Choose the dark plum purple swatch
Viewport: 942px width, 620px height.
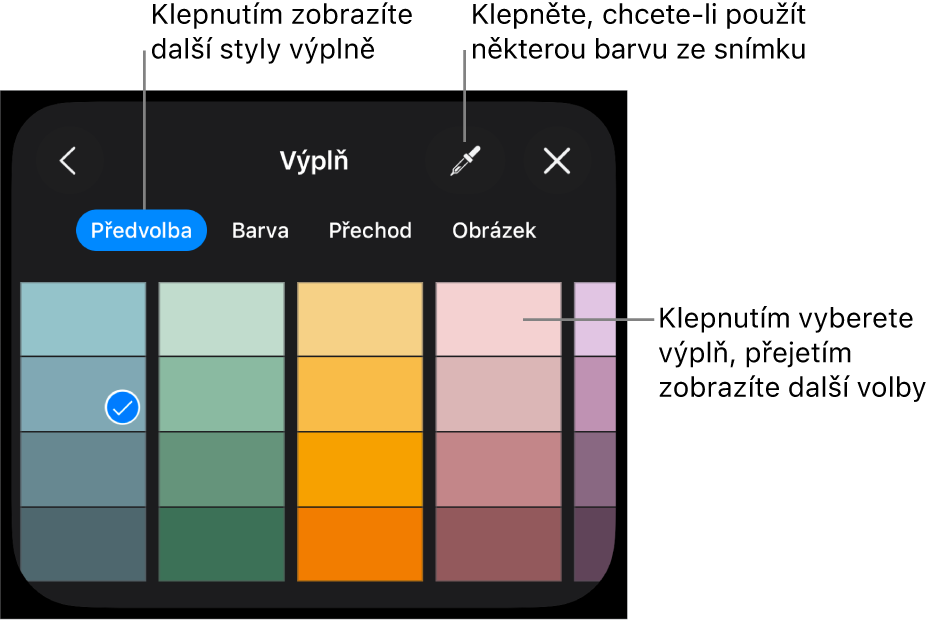[595, 544]
